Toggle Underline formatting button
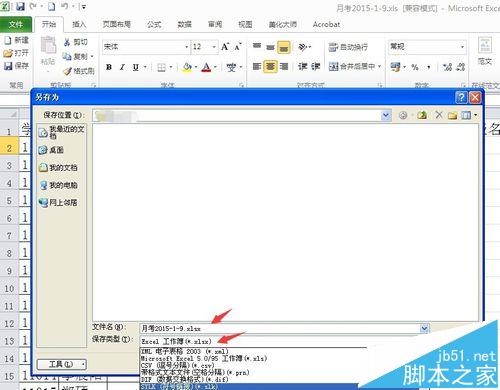Image resolution: width=500 pixels, height=390 pixels. [x=135, y=67]
